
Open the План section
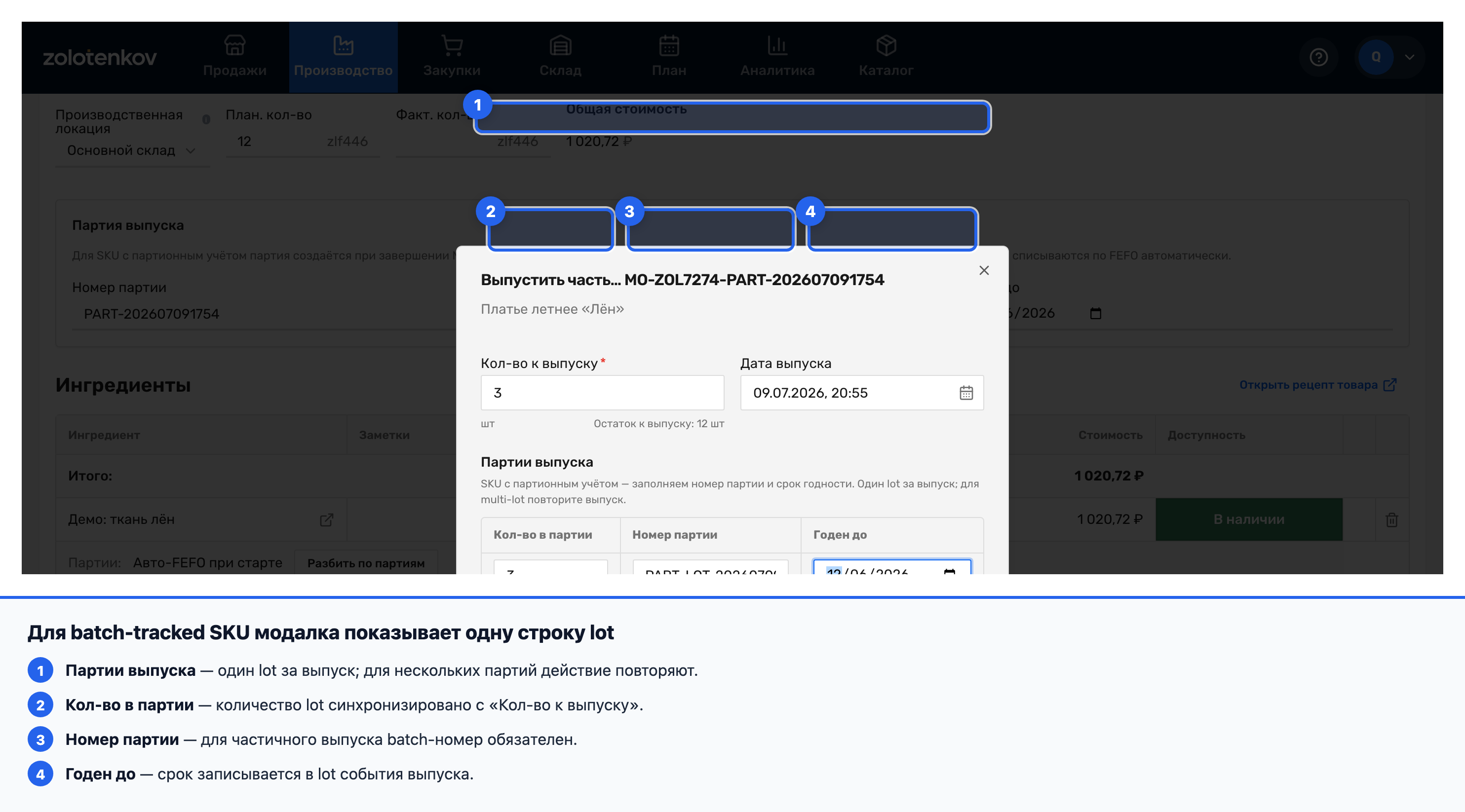[669, 57]
